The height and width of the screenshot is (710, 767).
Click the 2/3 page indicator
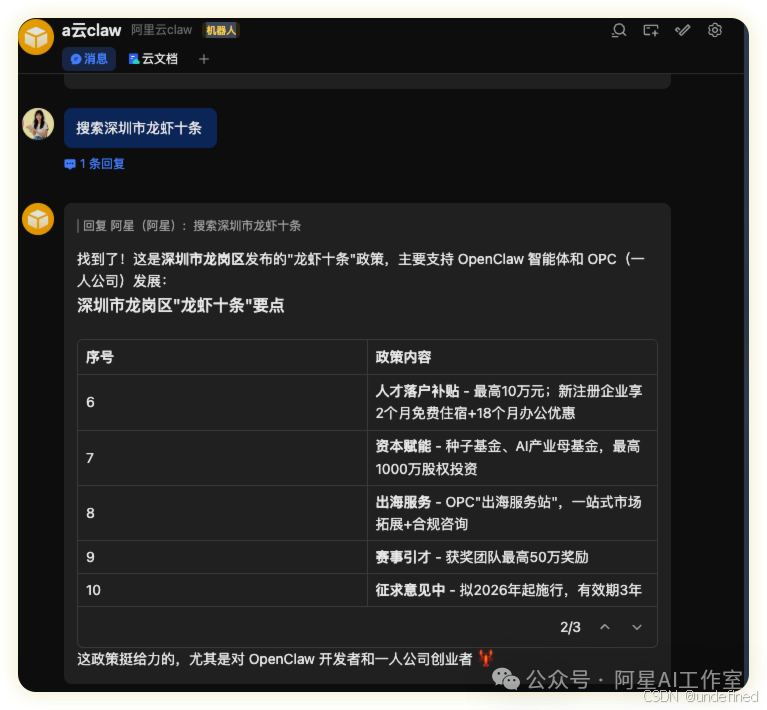[570, 627]
